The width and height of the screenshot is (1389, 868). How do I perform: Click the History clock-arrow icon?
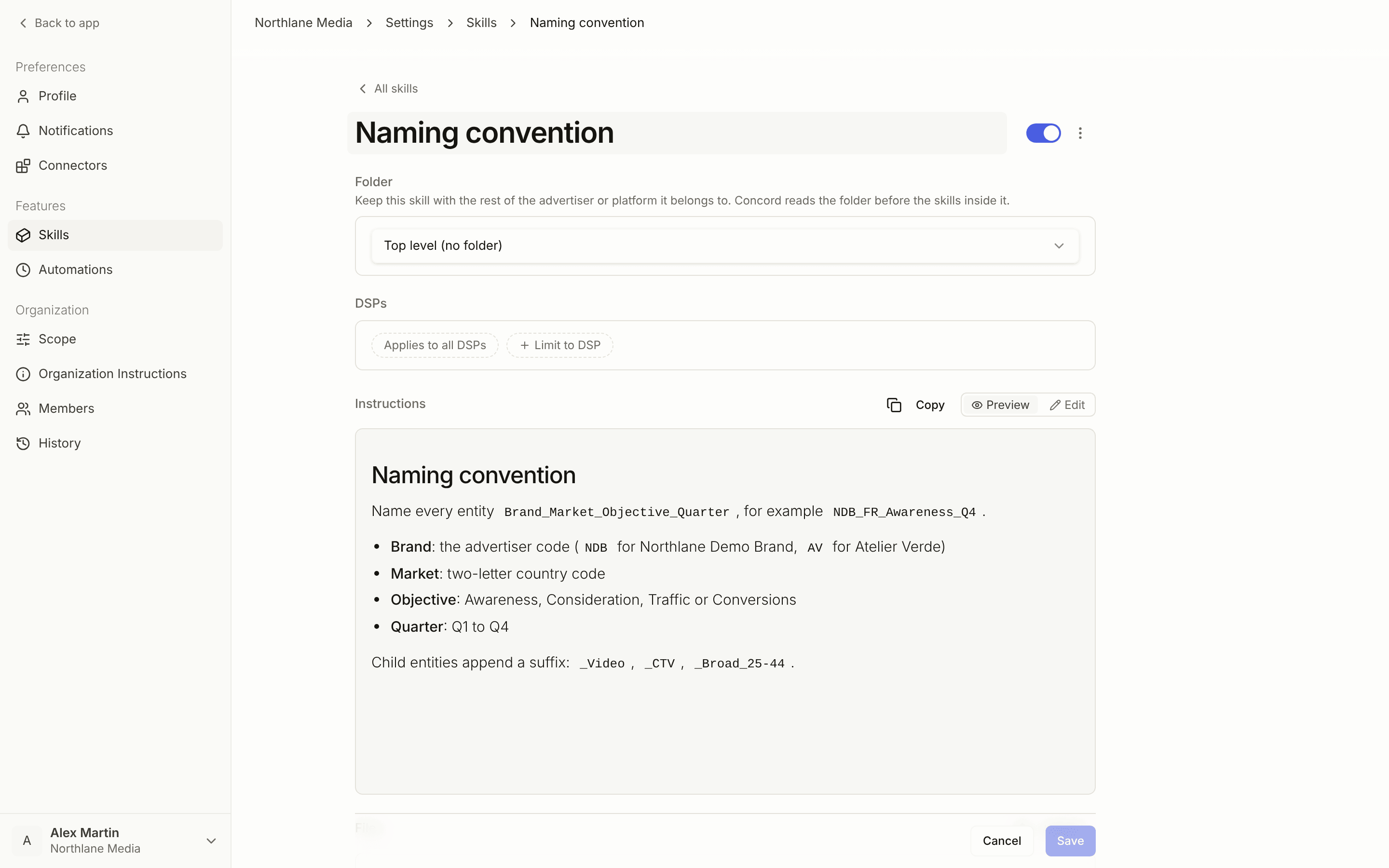point(23,444)
